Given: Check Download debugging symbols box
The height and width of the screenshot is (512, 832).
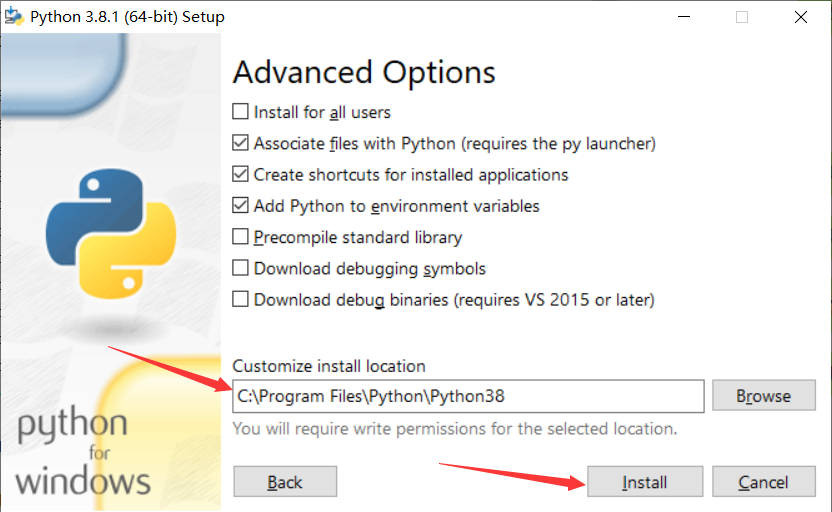Looking at the screenshot, I should click(240, 268).
